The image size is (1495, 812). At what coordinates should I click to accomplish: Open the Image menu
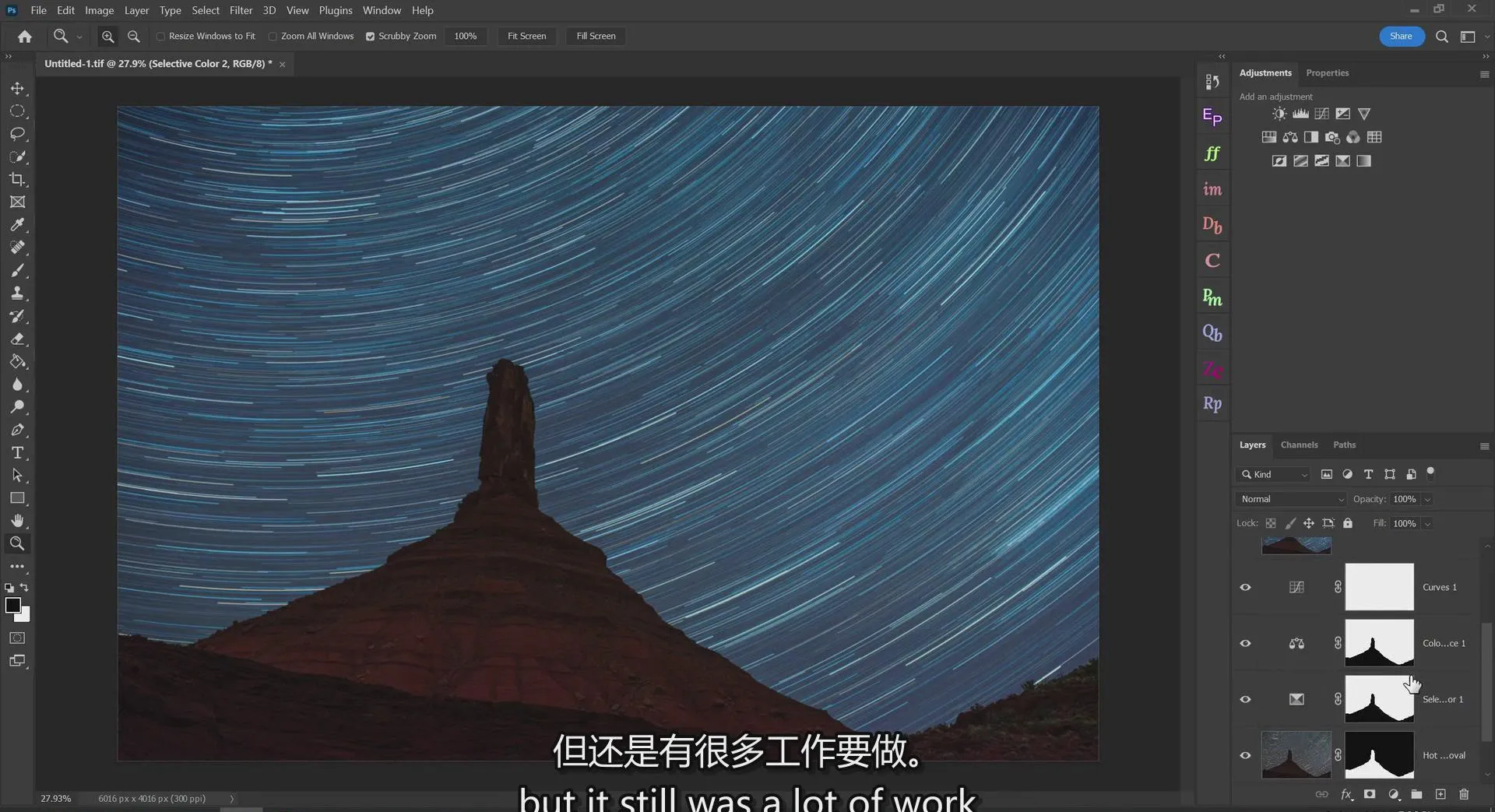[99, 10]
